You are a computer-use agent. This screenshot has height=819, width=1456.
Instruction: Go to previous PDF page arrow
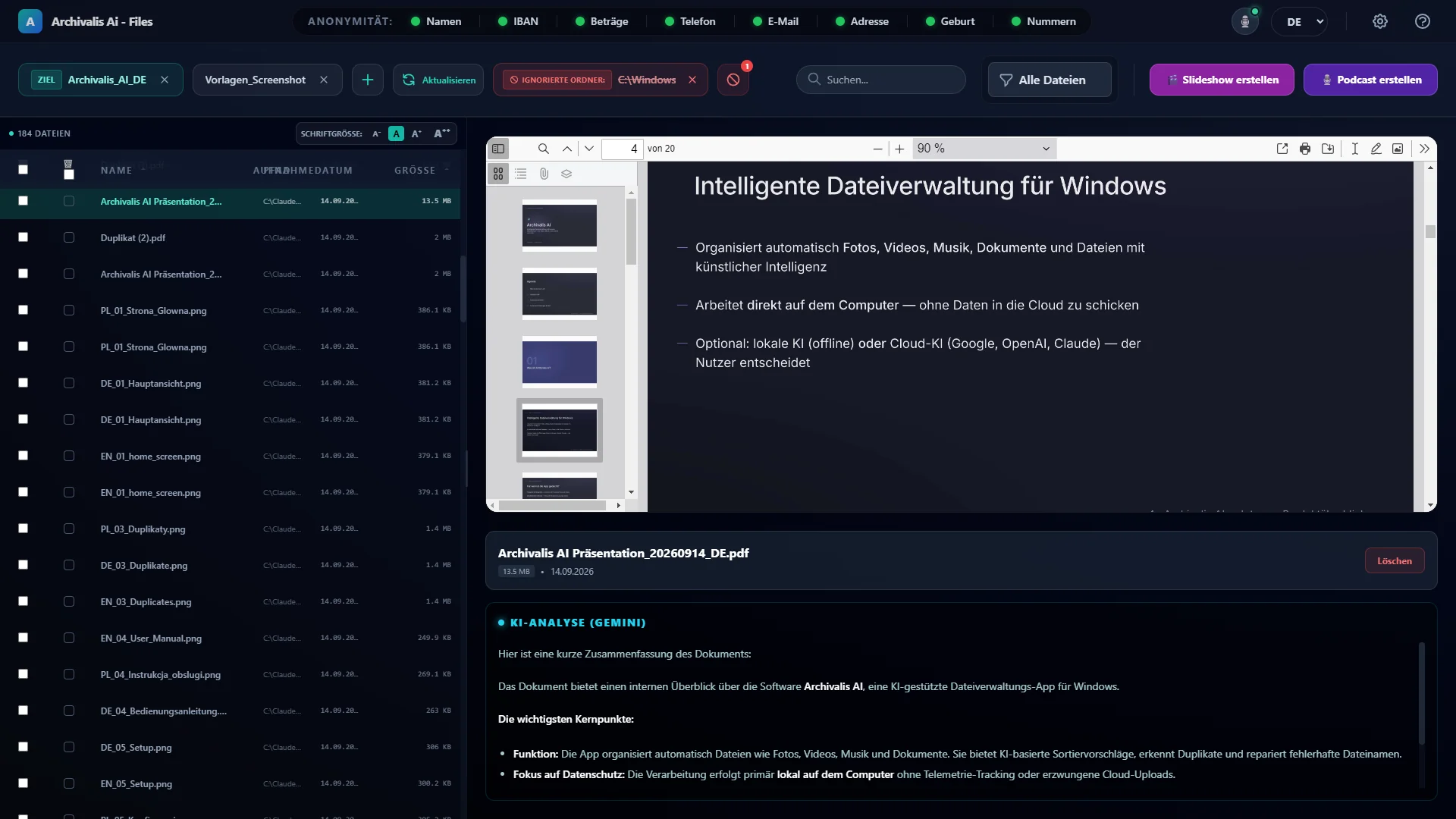[567, 149]
